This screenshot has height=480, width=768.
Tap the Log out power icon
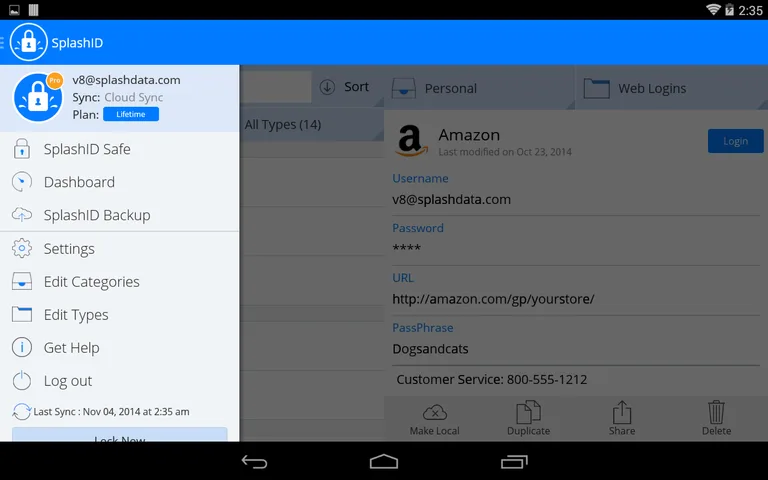point(22,381)
